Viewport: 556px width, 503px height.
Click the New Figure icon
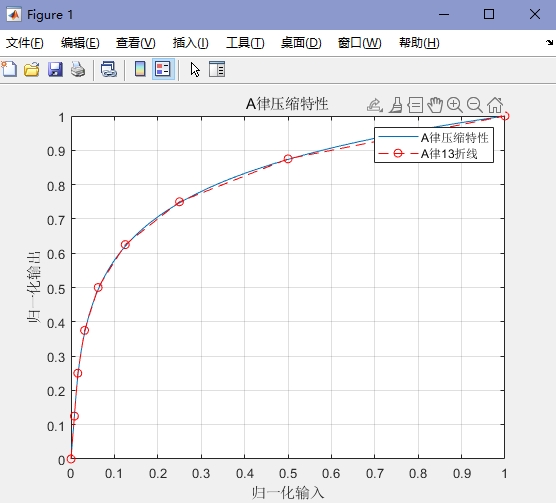[x=9, y=69]
